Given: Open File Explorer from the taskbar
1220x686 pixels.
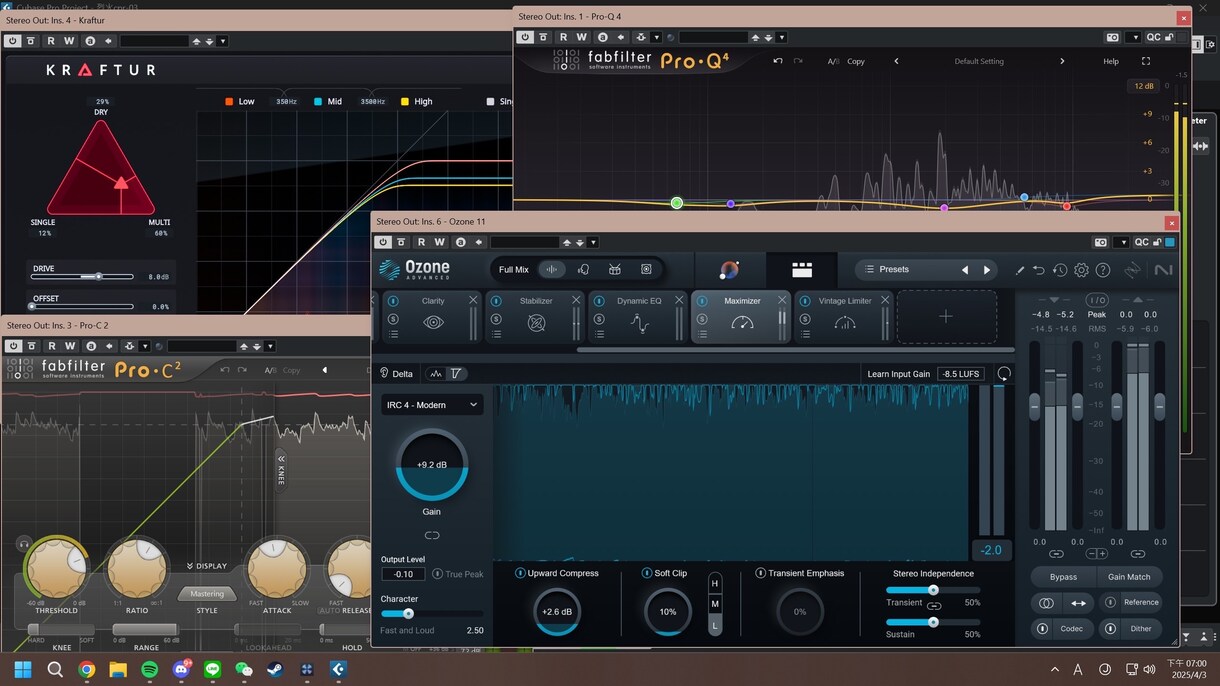Looking at the screenshot, I should click(117, 669).
